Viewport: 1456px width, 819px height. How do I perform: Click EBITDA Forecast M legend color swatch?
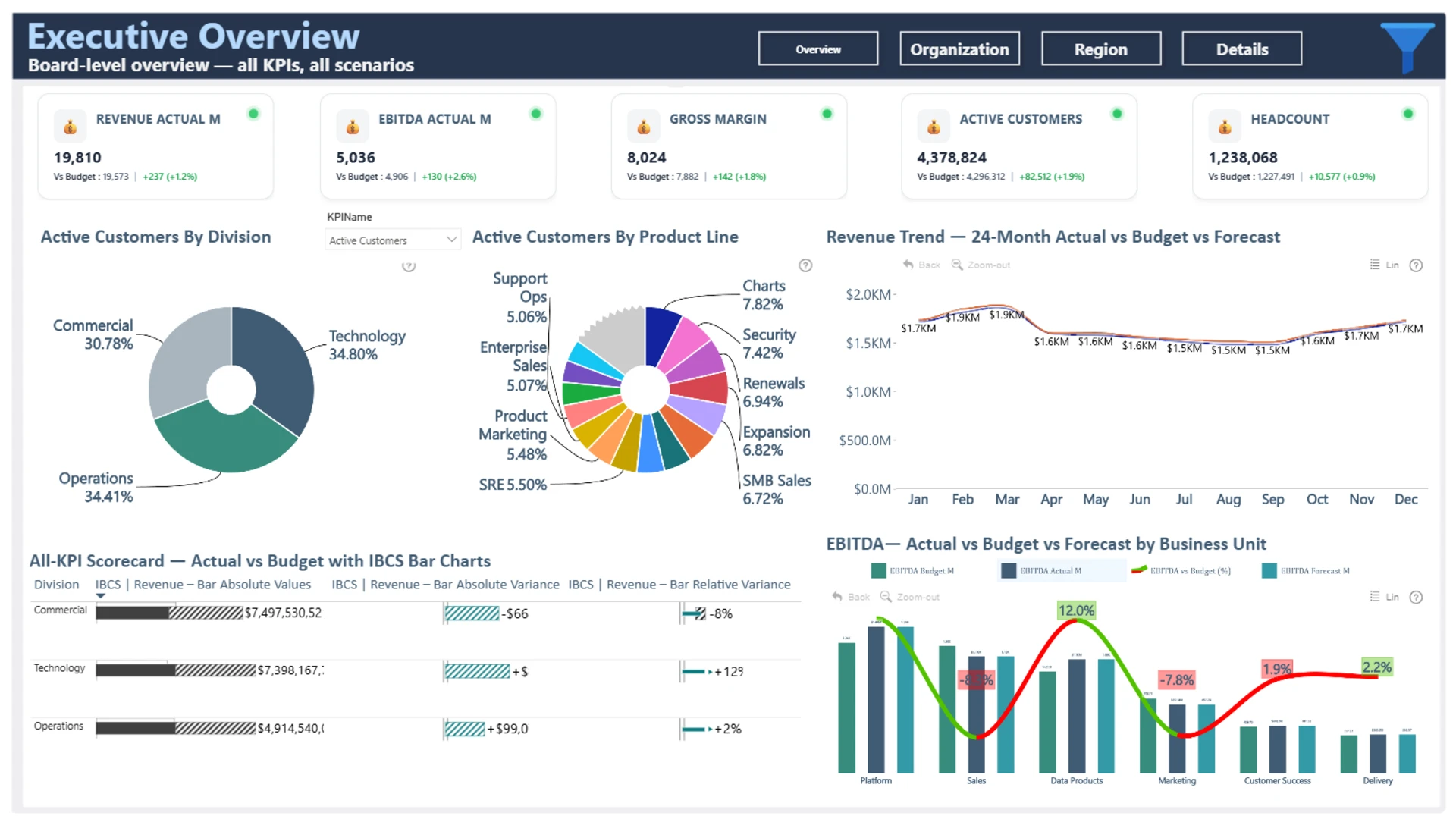pyautogui.click(x=1269, y=571)
